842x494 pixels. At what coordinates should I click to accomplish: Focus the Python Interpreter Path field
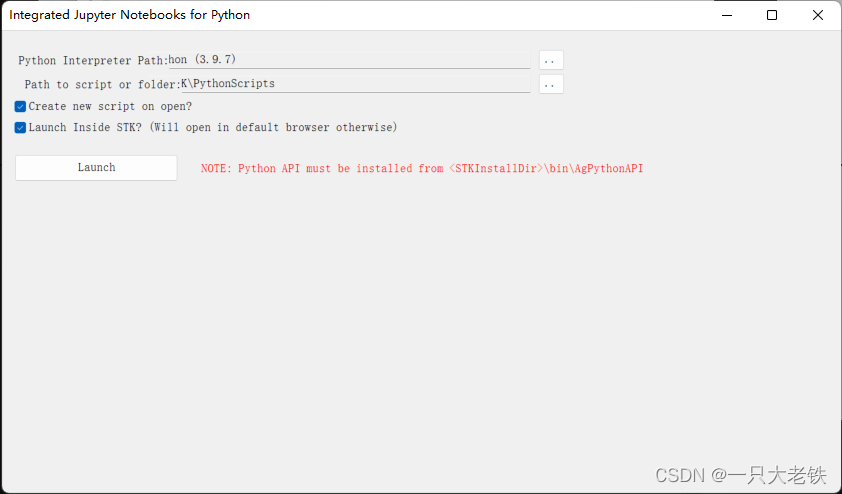point(350,60)
